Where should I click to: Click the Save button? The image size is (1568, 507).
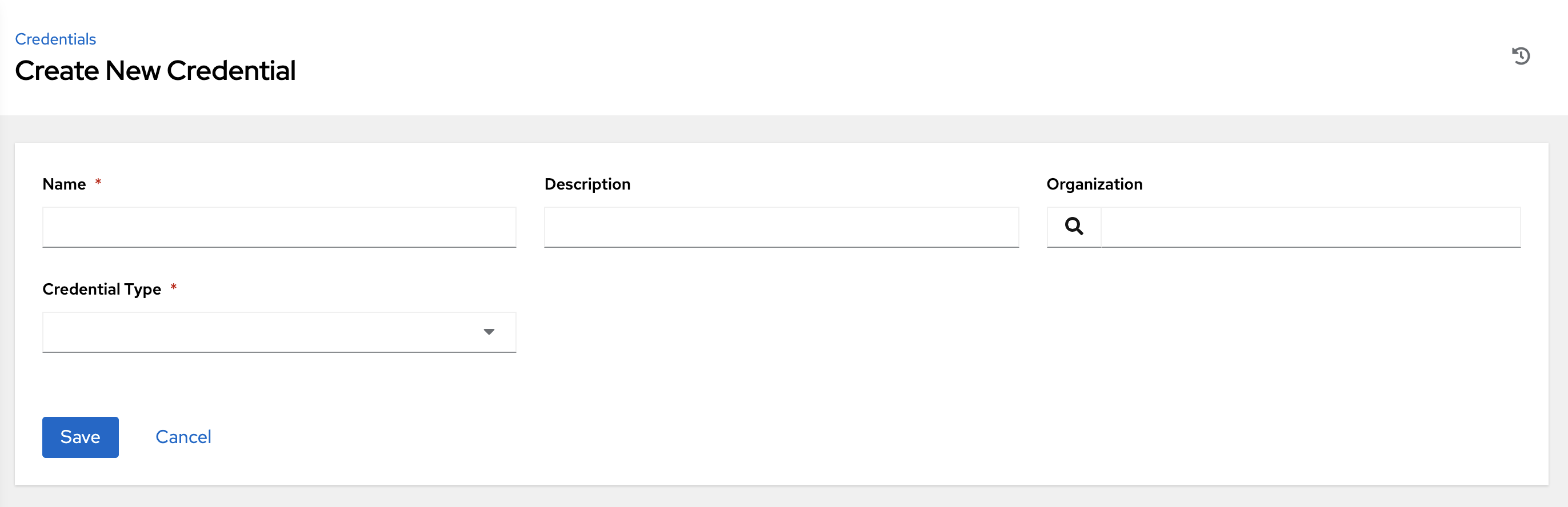pyautogui.click(x=81, y=436)
